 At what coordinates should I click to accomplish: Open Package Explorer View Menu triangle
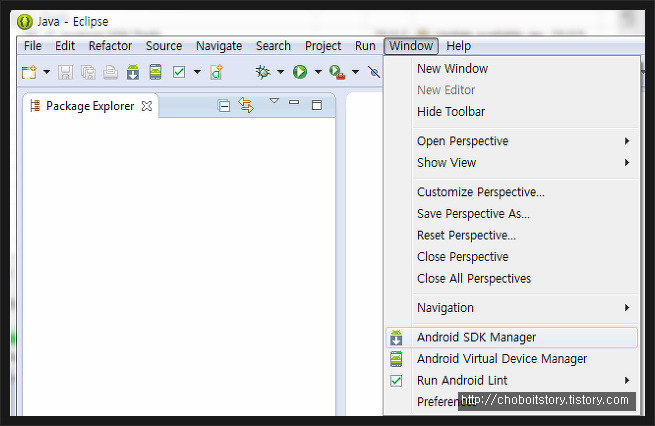(274, 101)
